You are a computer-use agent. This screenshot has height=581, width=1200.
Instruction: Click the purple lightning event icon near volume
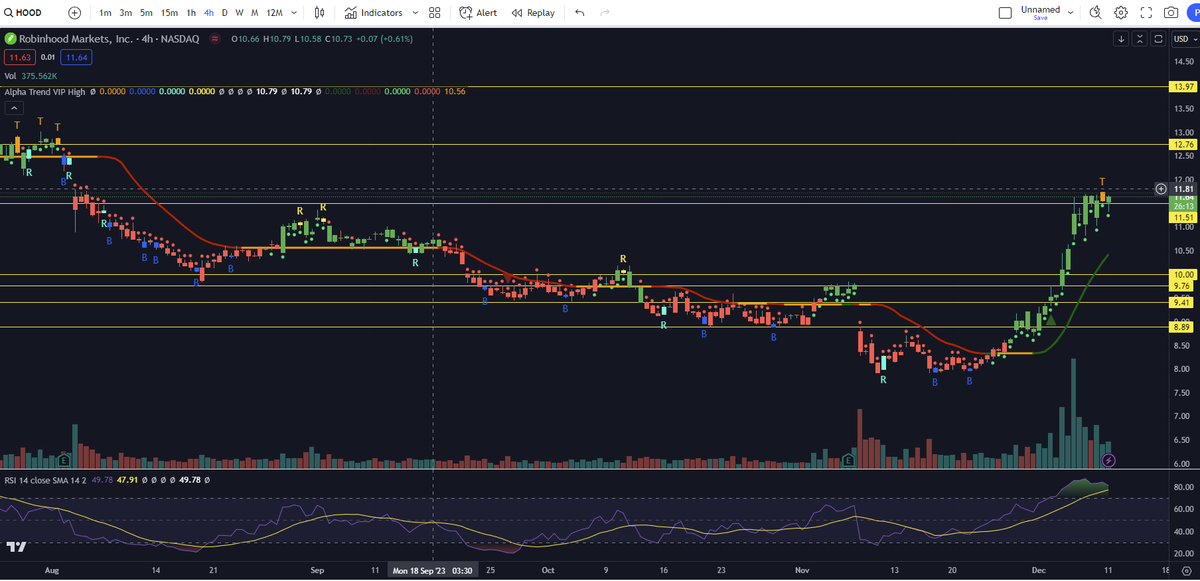coord(1108,460)
